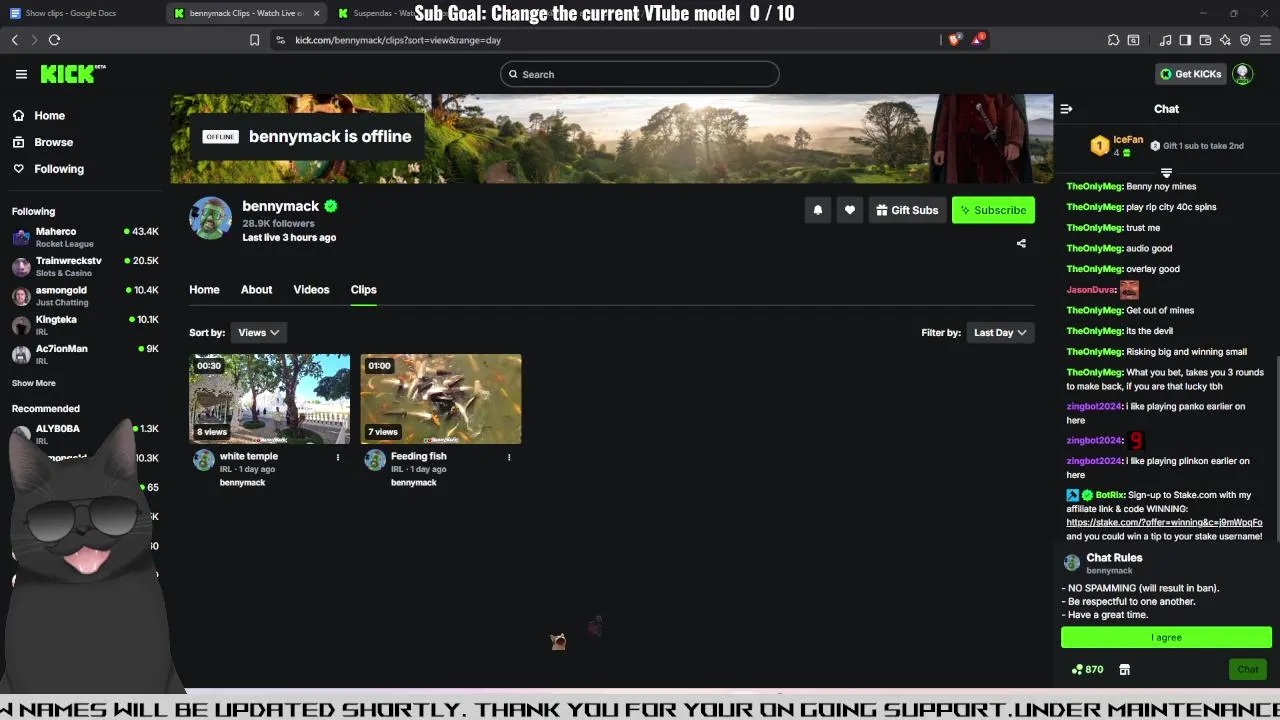This screenshot has height=720, width=1280.
Task: Click I agree to chat rules
Action: (1166, 637)
